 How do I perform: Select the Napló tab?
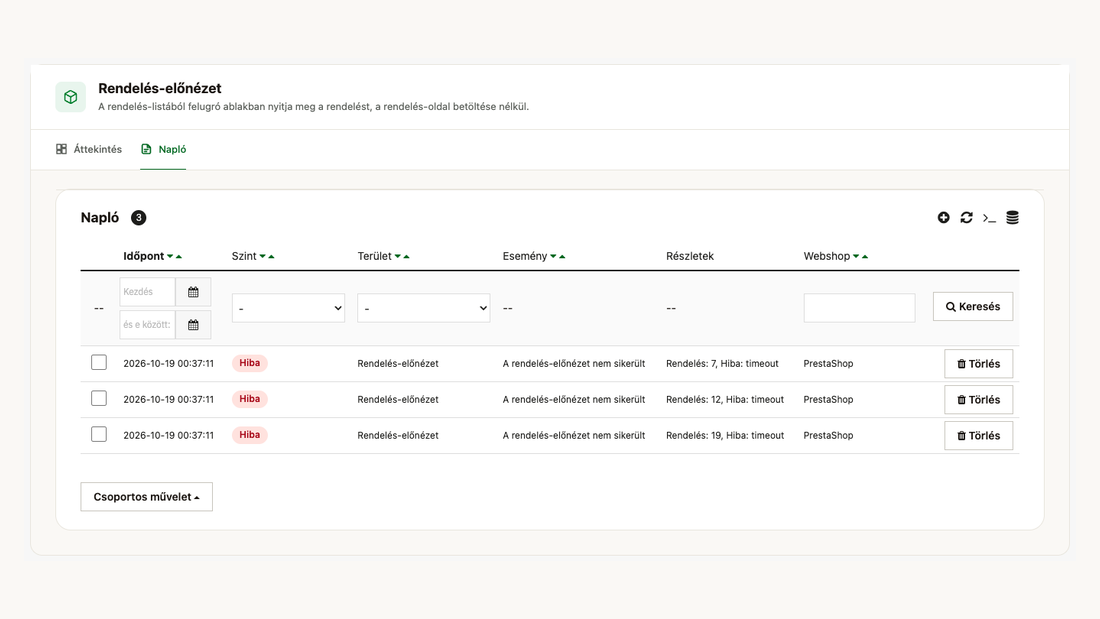tap(163, 149)
